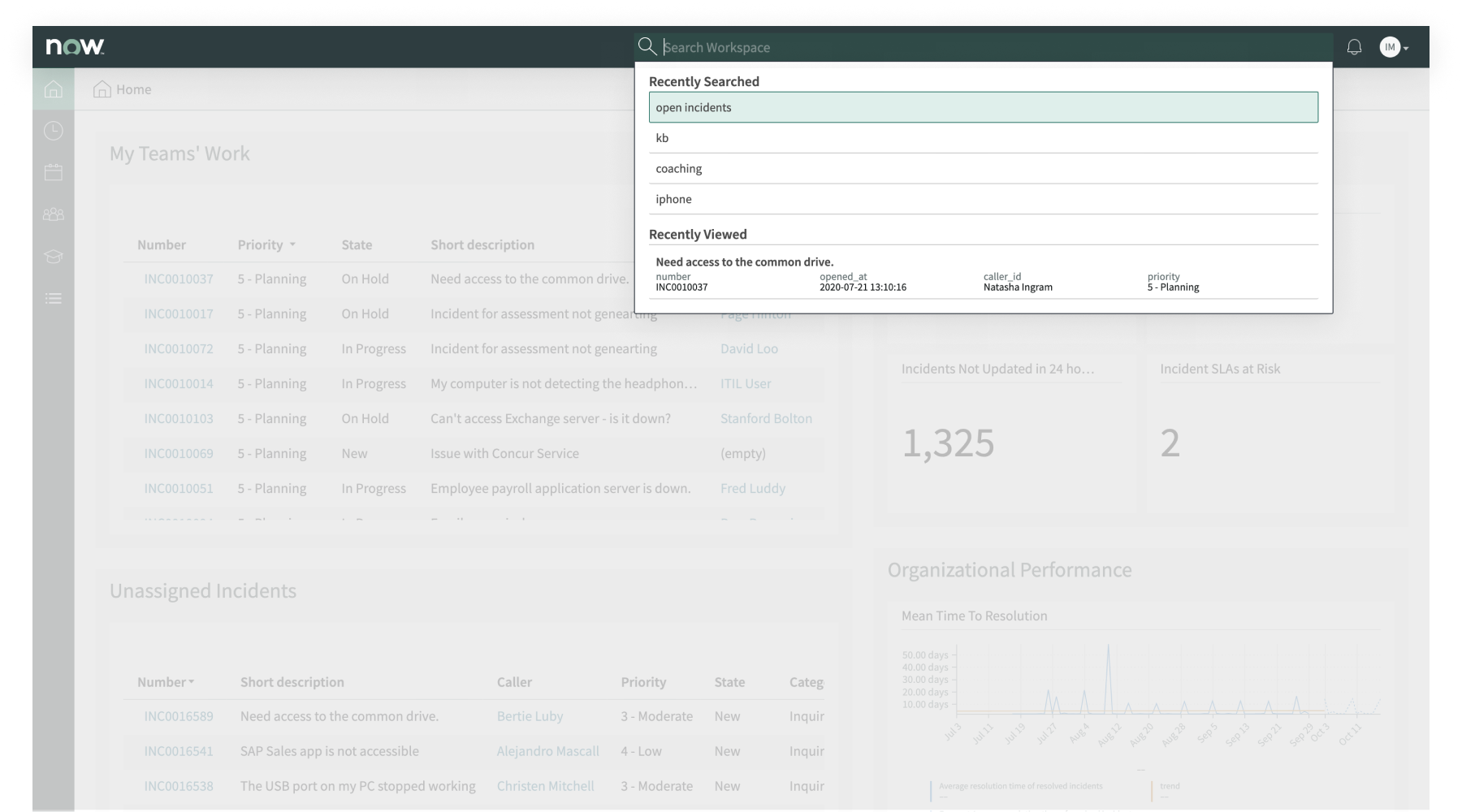Click the ServiceNow 'now' logo

click(x=75, y=47)
